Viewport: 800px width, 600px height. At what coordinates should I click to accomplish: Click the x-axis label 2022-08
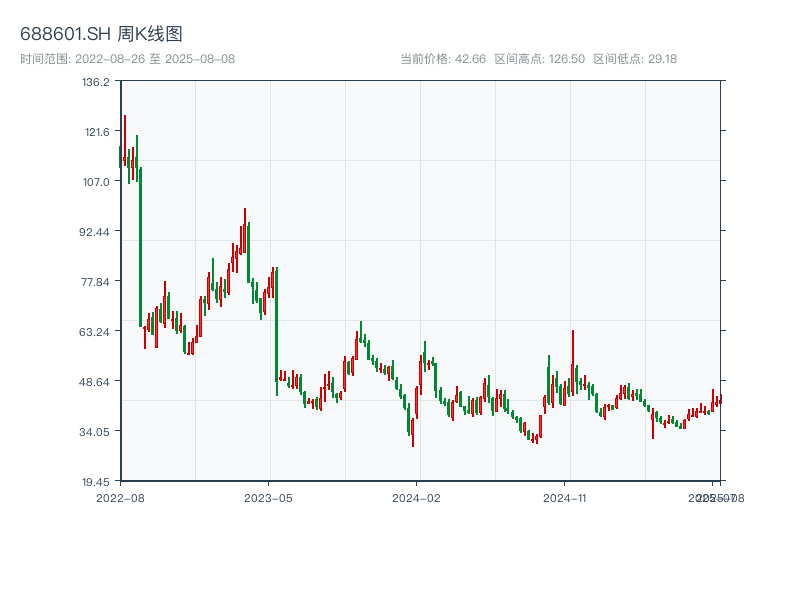[x=120, y=498]
